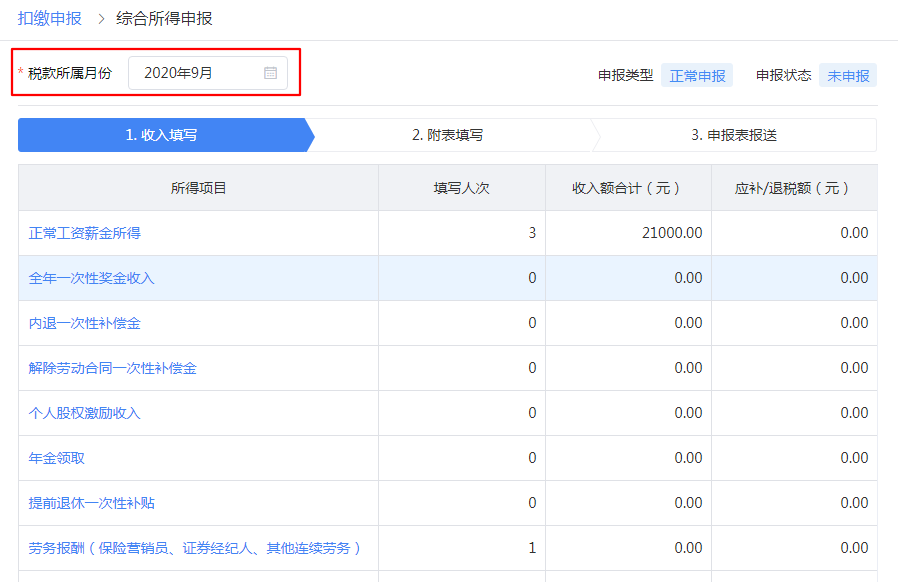Viewport: 898px width, 582px height.
Task: Open 全年一次性奖金收入 item link
Action: (92, 278)
